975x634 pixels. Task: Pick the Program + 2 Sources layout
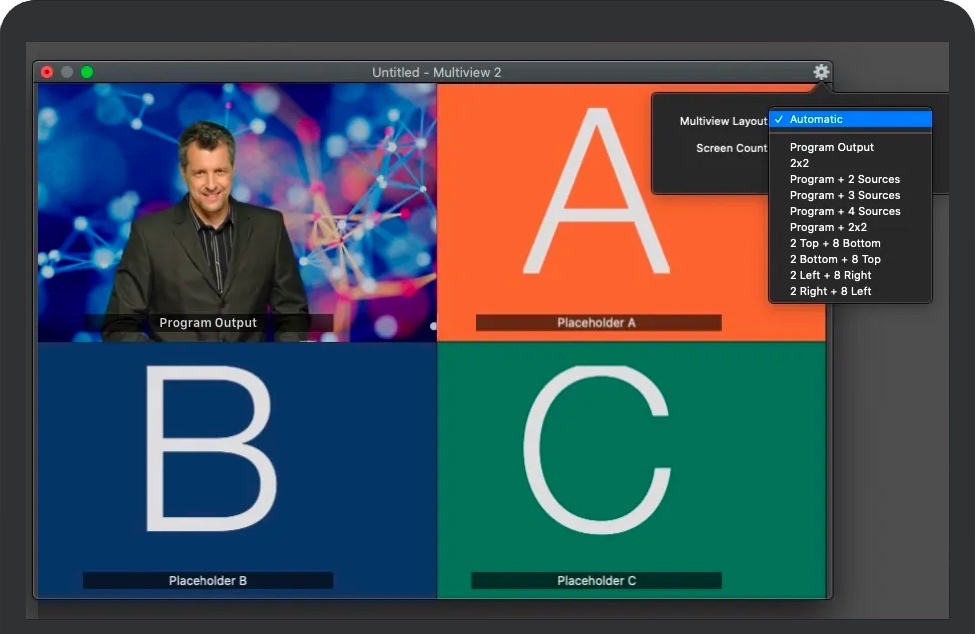pyautogui.click(x=844, y=179)
